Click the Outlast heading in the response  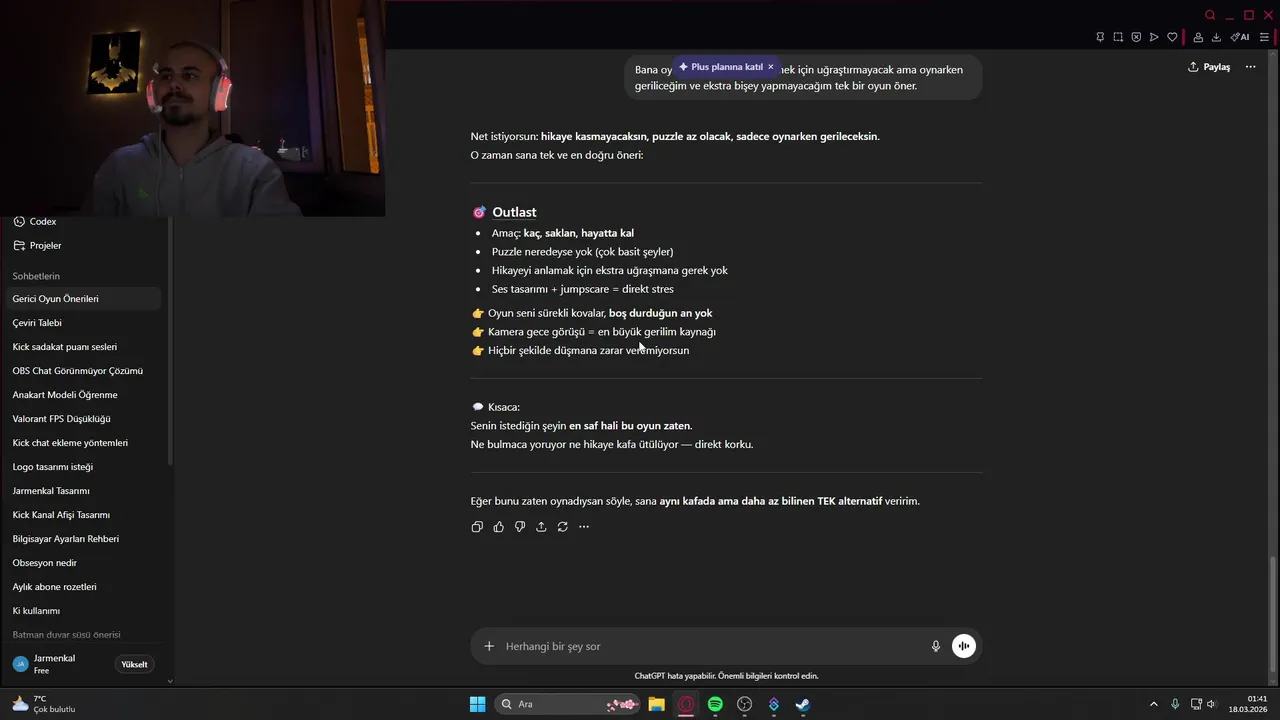pyautogui.click(x=514, y=212)
